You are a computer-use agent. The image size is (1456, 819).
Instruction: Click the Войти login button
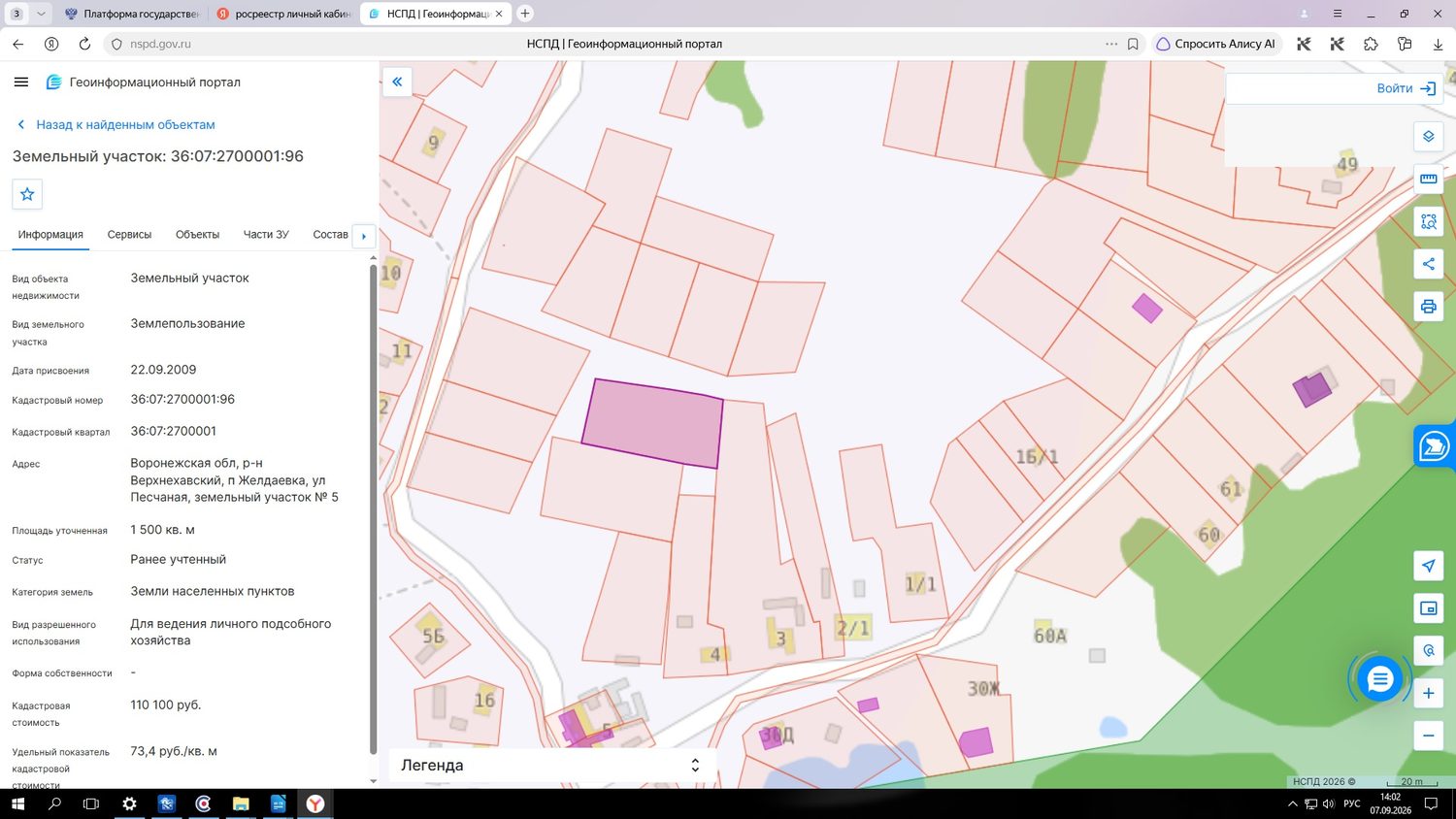coord(1406,88)
